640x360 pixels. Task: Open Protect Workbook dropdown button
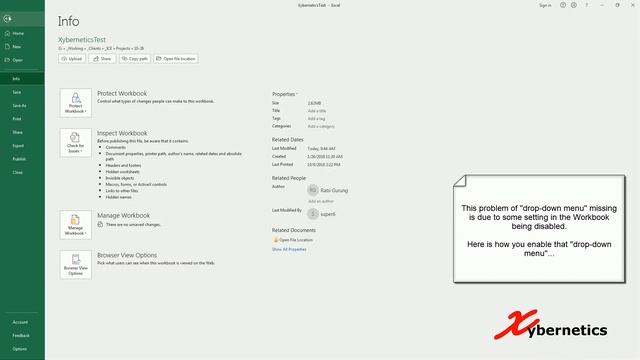[x=76, y=103]
